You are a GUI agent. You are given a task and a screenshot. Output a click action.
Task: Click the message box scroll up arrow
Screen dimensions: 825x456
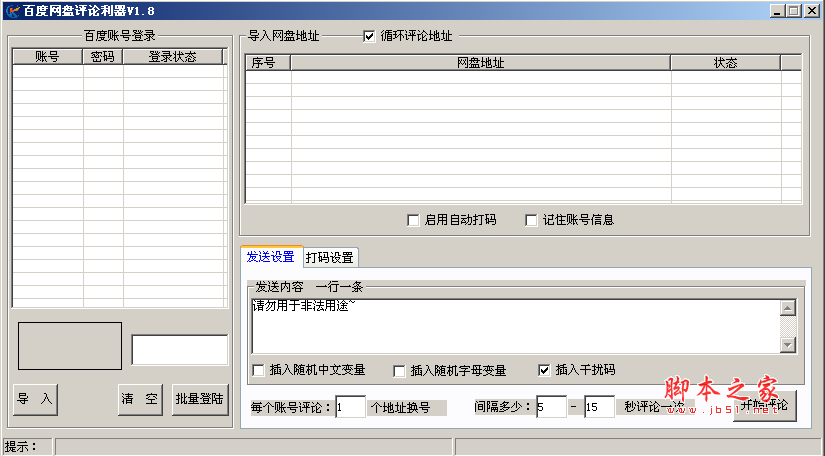(788, 308)
